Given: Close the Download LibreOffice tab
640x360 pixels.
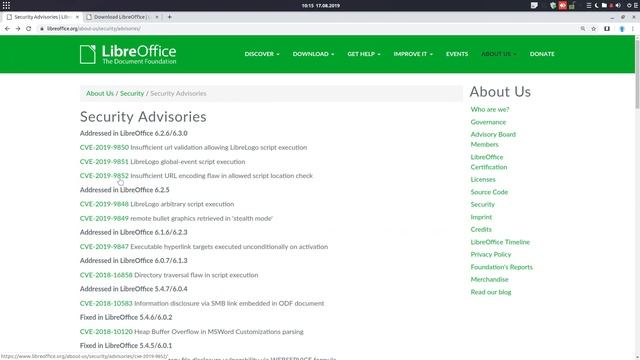Looking at the screenshot, I should [157, 17].
